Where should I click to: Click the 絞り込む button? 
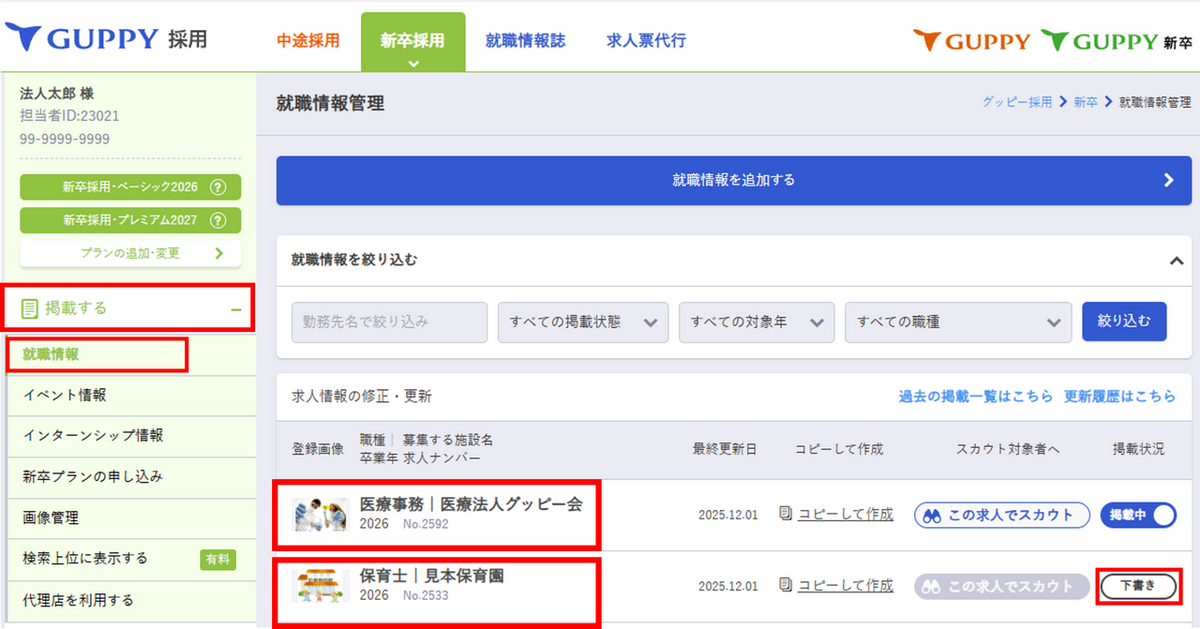click(1124, 322)
